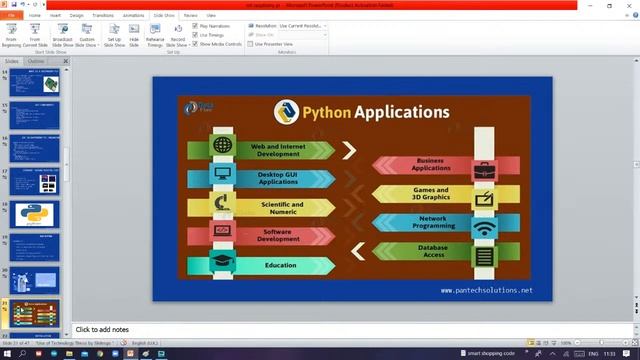
Task: Open the File tab
Action: point(11,15)
